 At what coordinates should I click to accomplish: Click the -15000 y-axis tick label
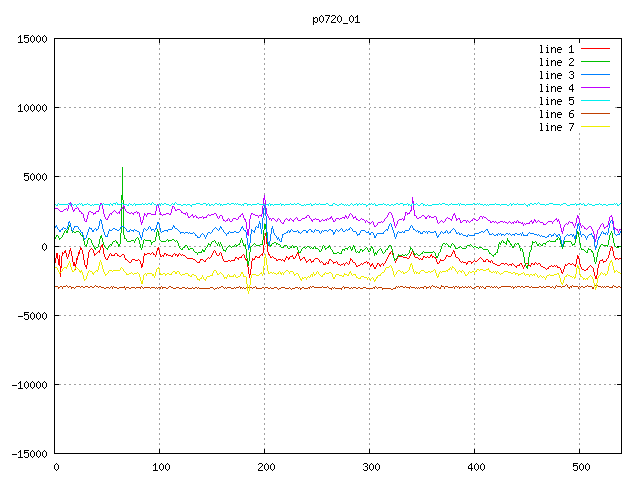click(x=28, y=453)
